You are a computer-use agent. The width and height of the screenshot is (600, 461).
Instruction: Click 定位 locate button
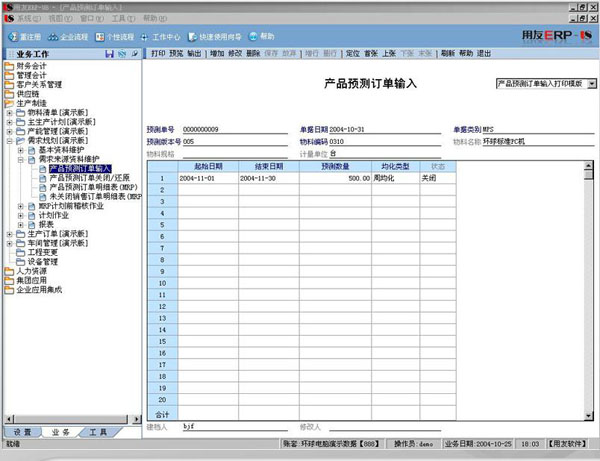pyautogui.click(x=353, y=54)
